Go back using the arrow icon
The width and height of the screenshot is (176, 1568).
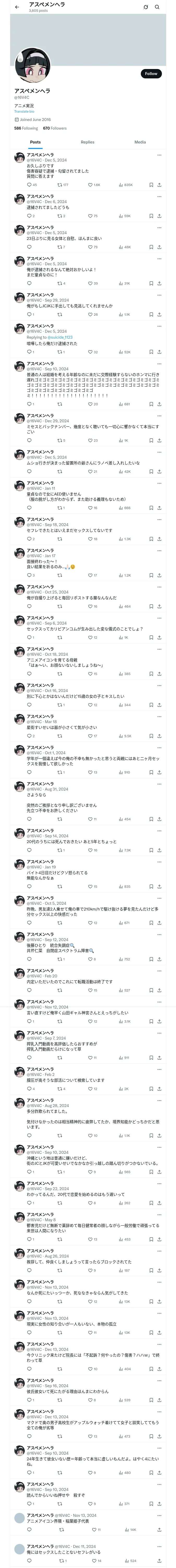[17, 7]
